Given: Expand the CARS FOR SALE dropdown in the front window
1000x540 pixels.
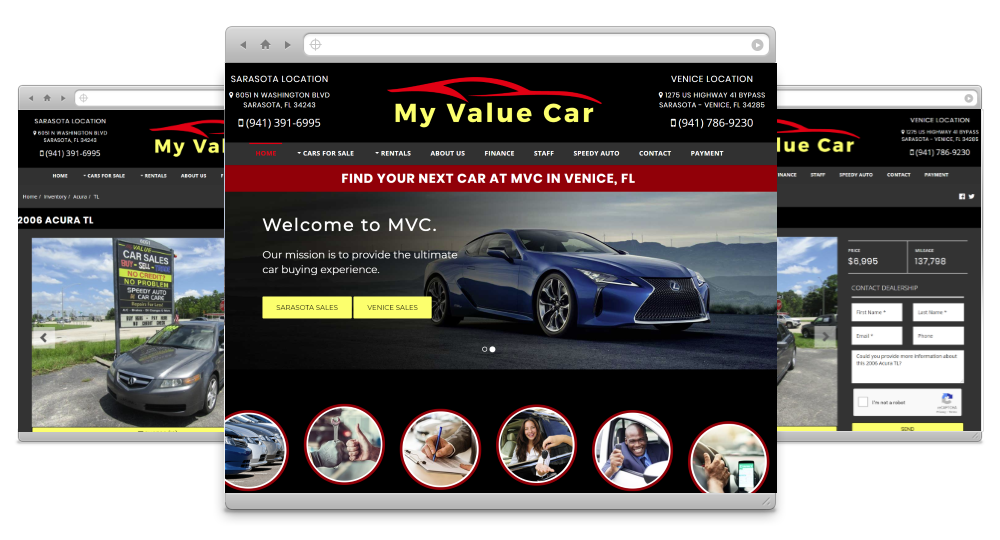Looking at the screenshot, I should coord(325,154).
